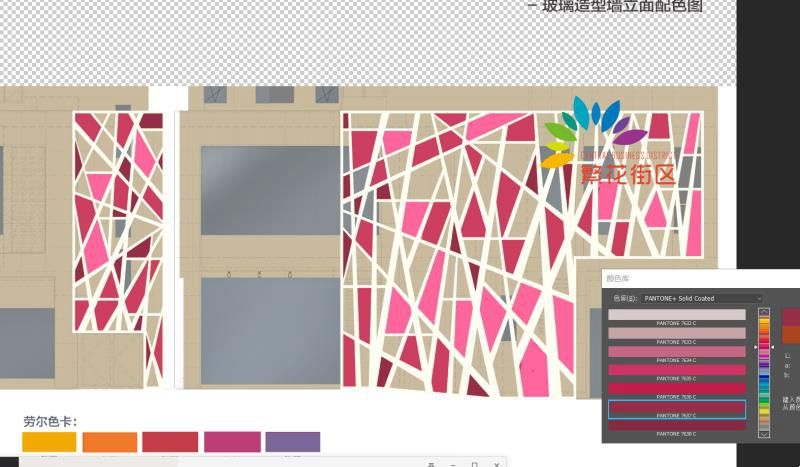Click the purple color card swatch
The image size is (800, 467).
point(293,441)
